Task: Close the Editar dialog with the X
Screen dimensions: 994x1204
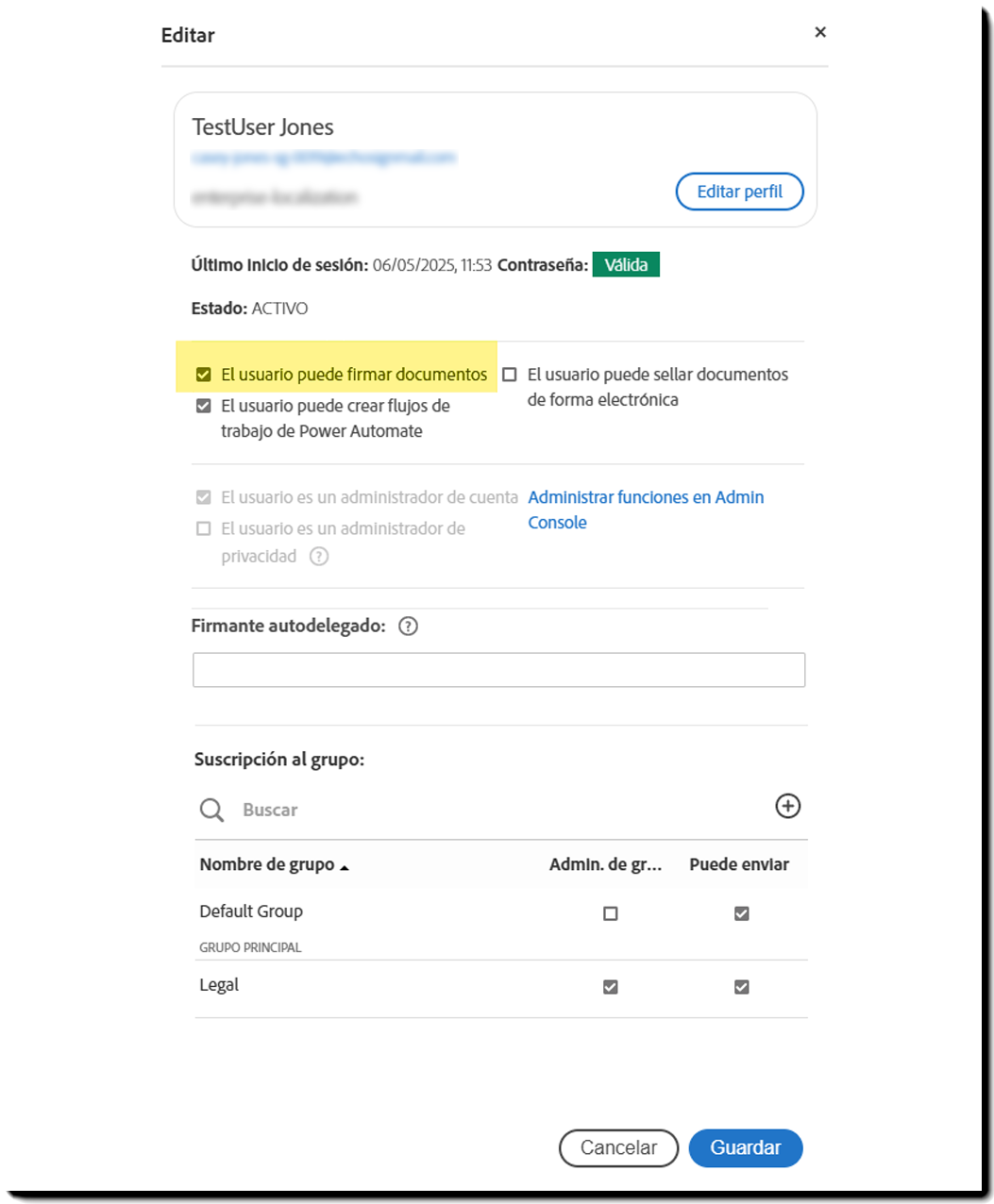Action: 820,32
